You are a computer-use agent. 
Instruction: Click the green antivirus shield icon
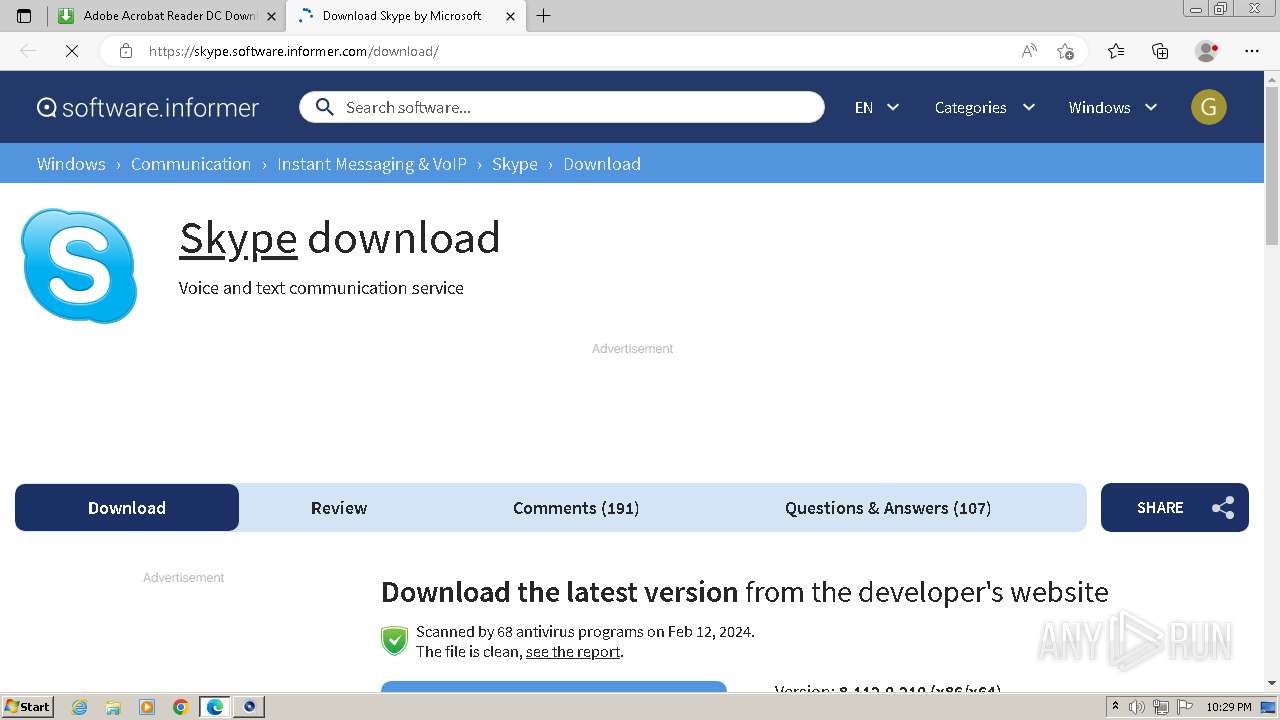click(x=395, y=641)
